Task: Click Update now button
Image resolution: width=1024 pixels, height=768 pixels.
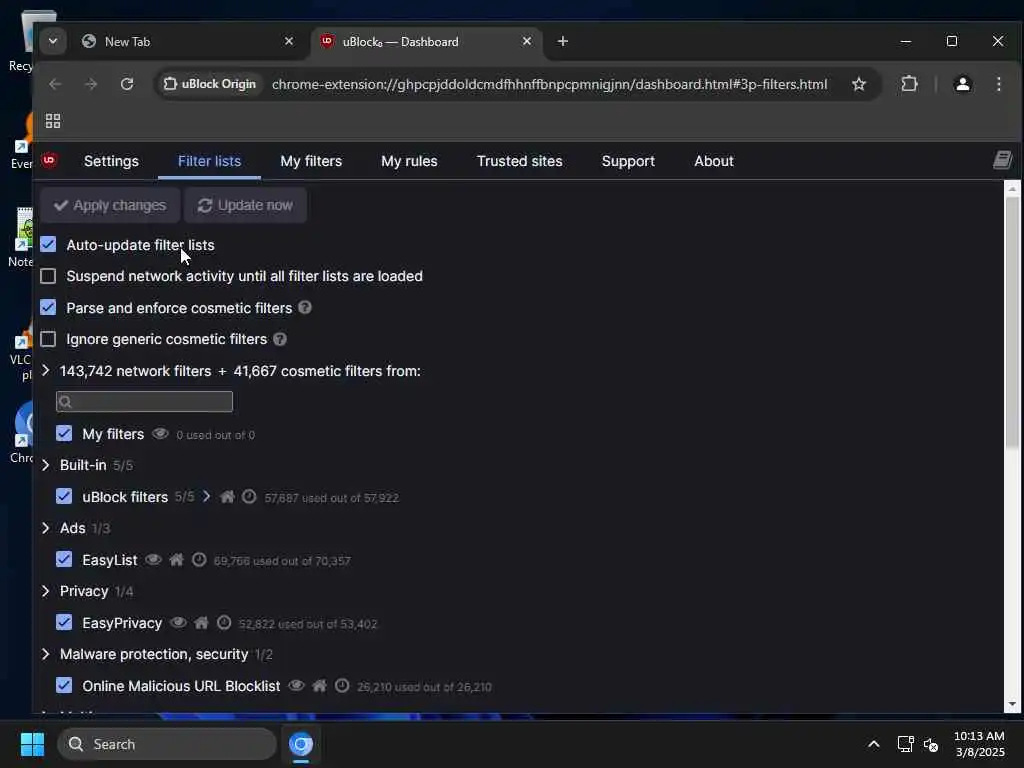Action: (245, 205)
